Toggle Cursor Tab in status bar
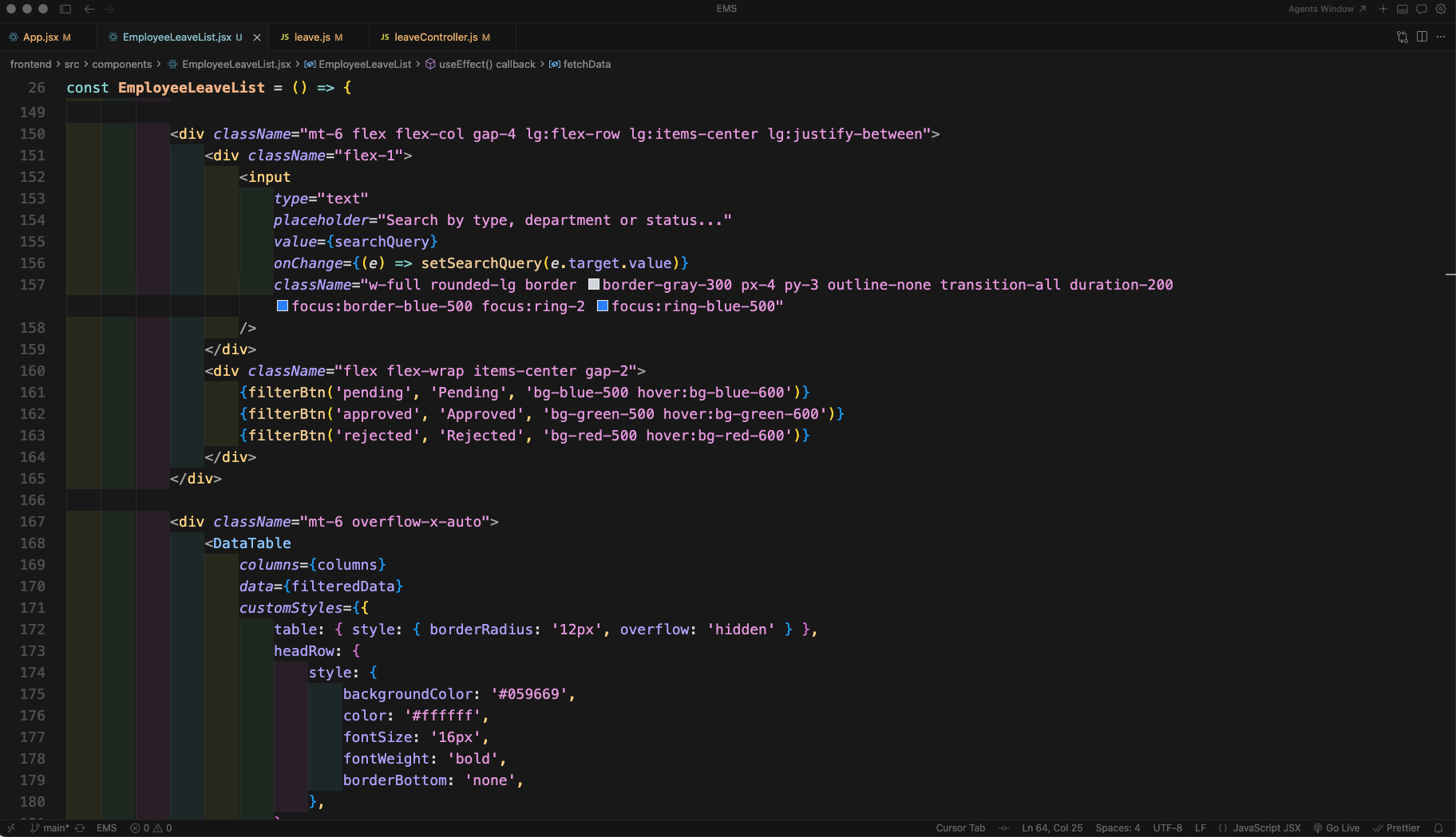This screenshot has width=1456, height=837. (x=960, y=828)
